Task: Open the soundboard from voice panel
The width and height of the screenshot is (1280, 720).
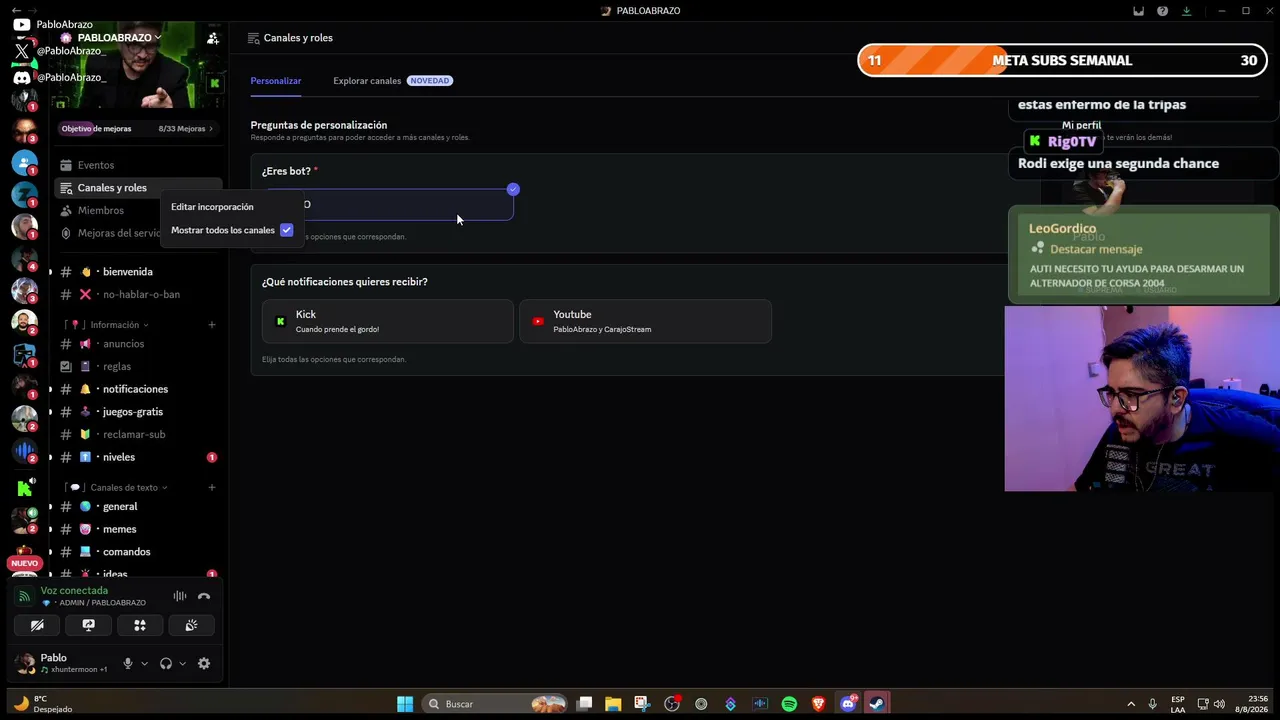Action: coord(191,625)
